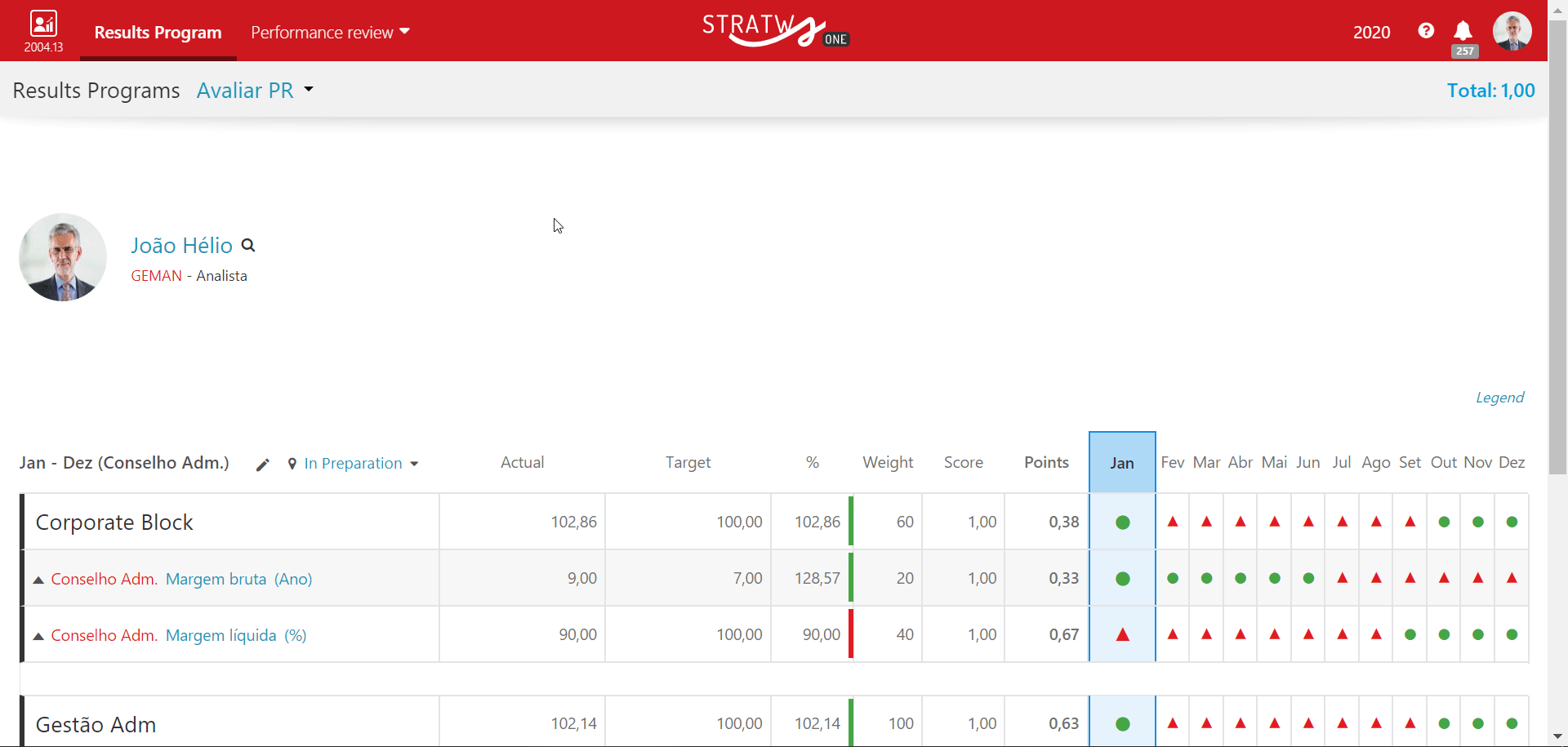Click the page vertical scrollbar thumb
1568x747 pixels.
(1558, 249)
